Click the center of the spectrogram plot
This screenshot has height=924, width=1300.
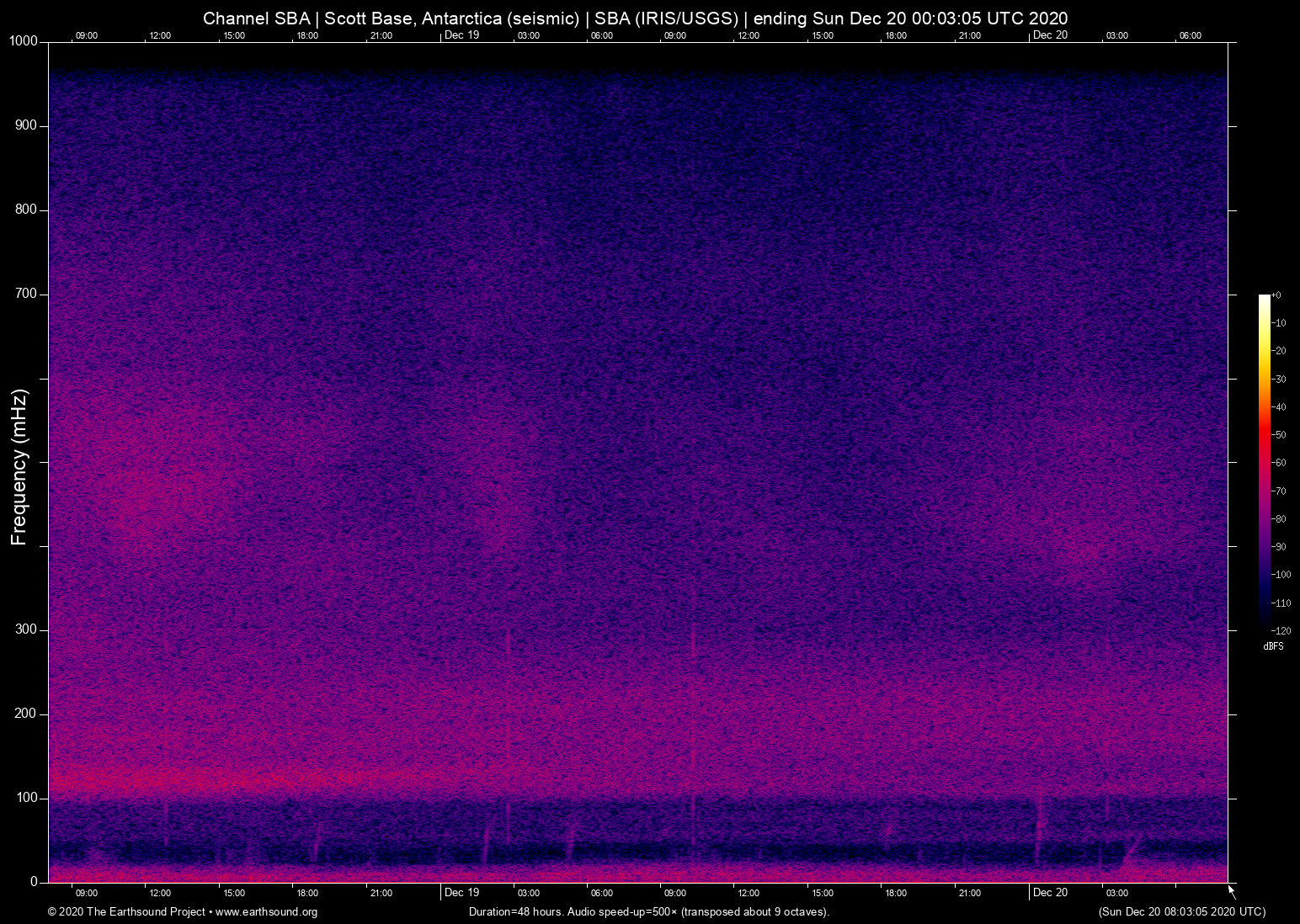tap(640, 463)
